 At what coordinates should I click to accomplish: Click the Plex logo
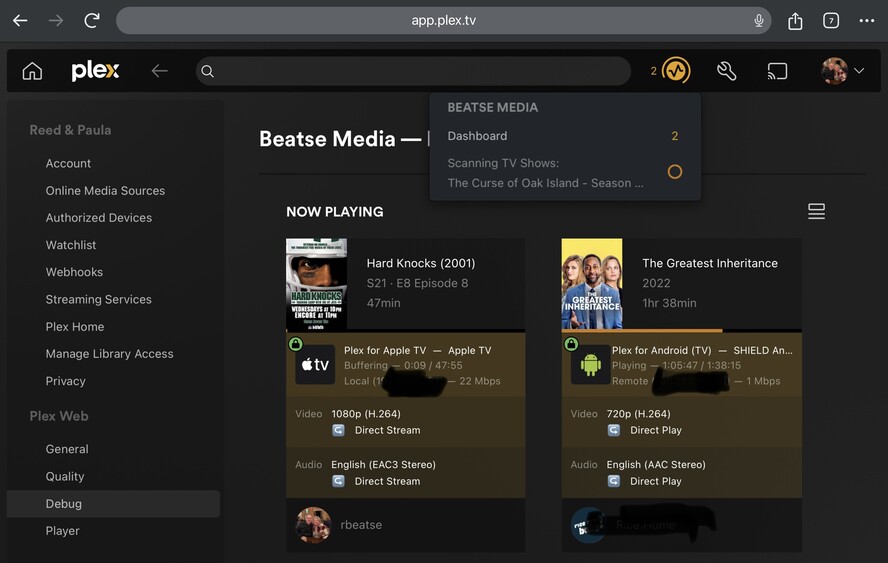click(x=95, y=71)
